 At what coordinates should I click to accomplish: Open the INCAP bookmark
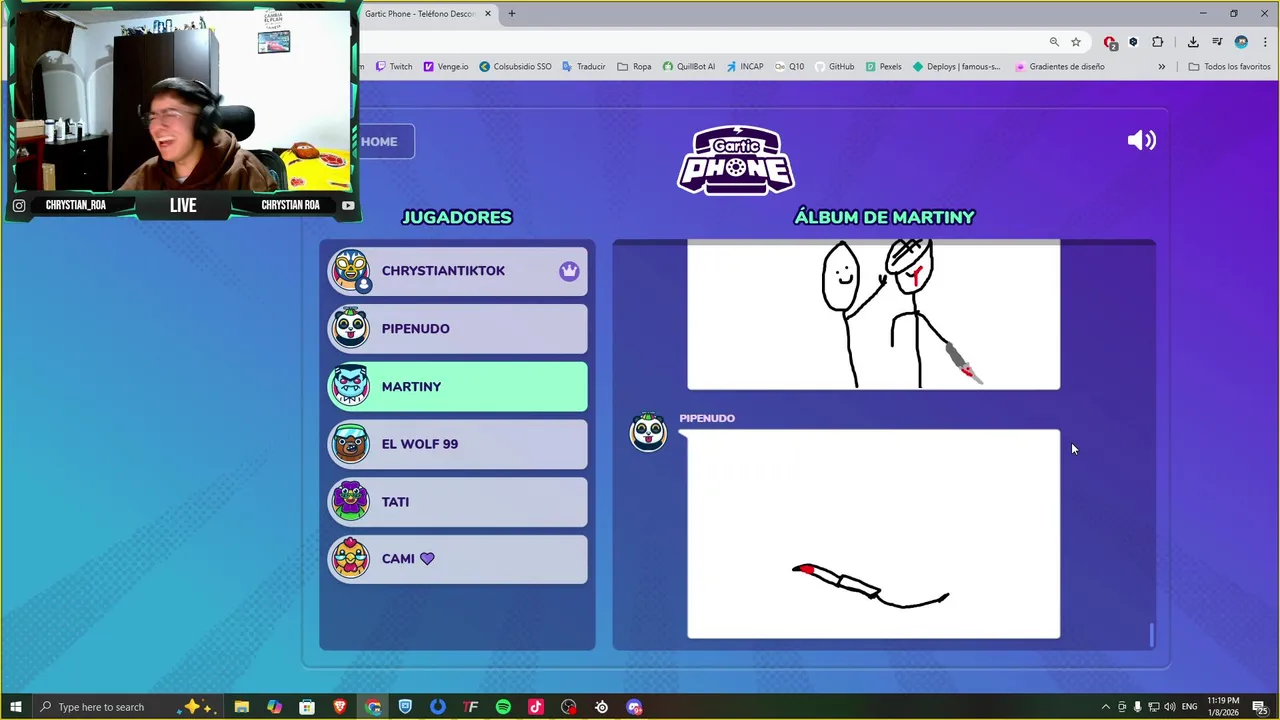click(745, 67)
